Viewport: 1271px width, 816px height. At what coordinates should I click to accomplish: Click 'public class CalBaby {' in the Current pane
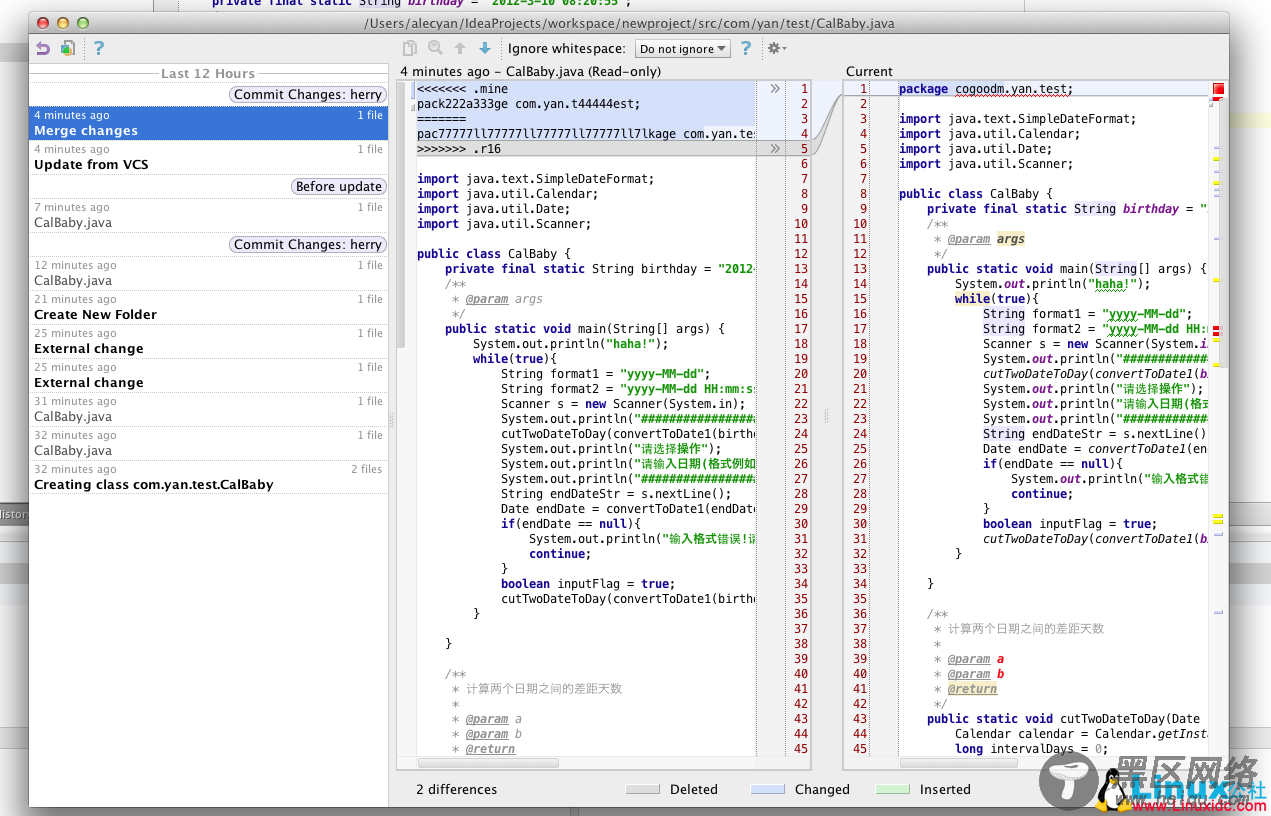coord(976,194)
